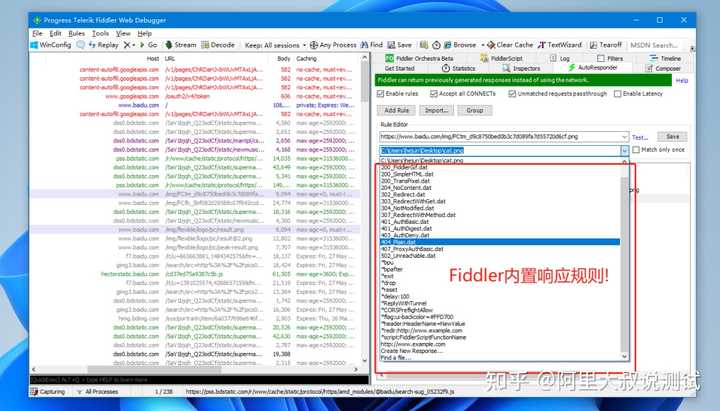
Task: Check the Match only once option
Action: coord(636,150)
